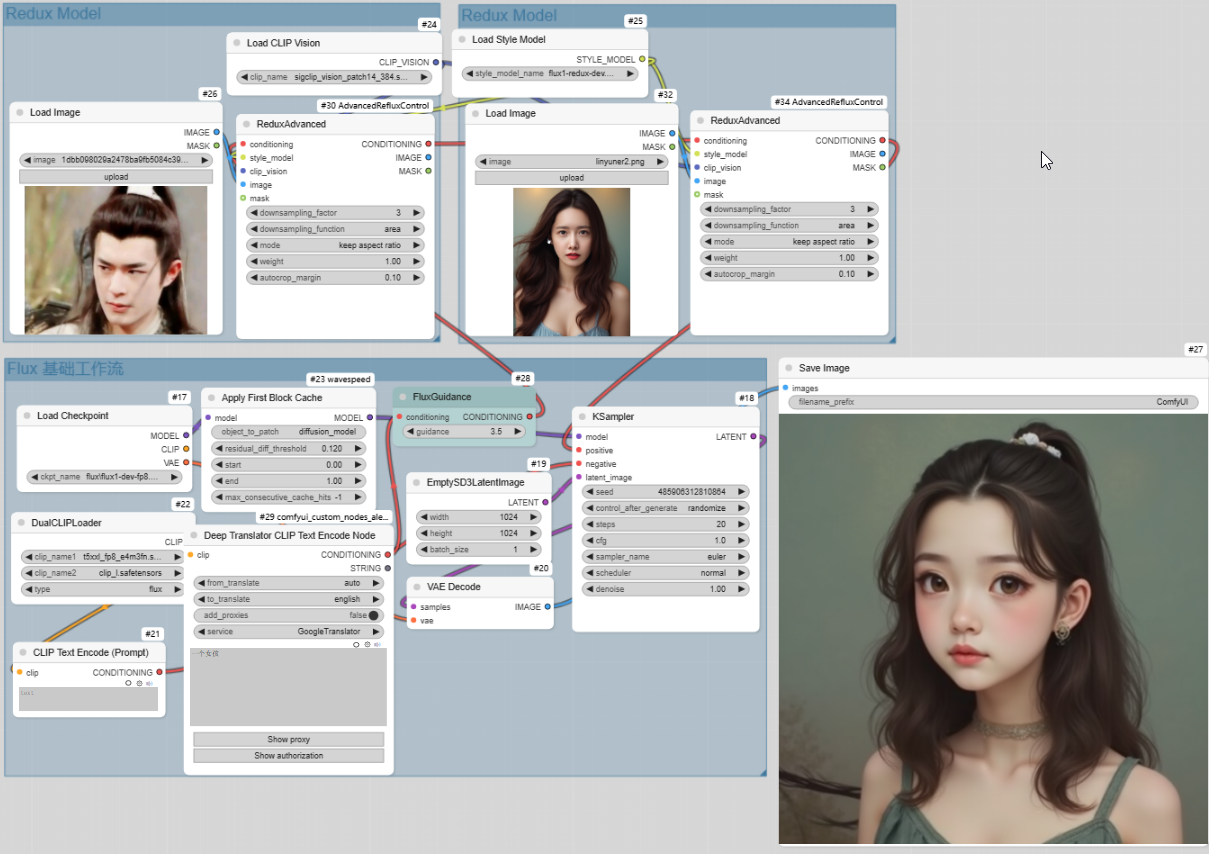Click the Save Image images input port
Viewport: 1209px width, 854px height.
(x=785, y=388)
